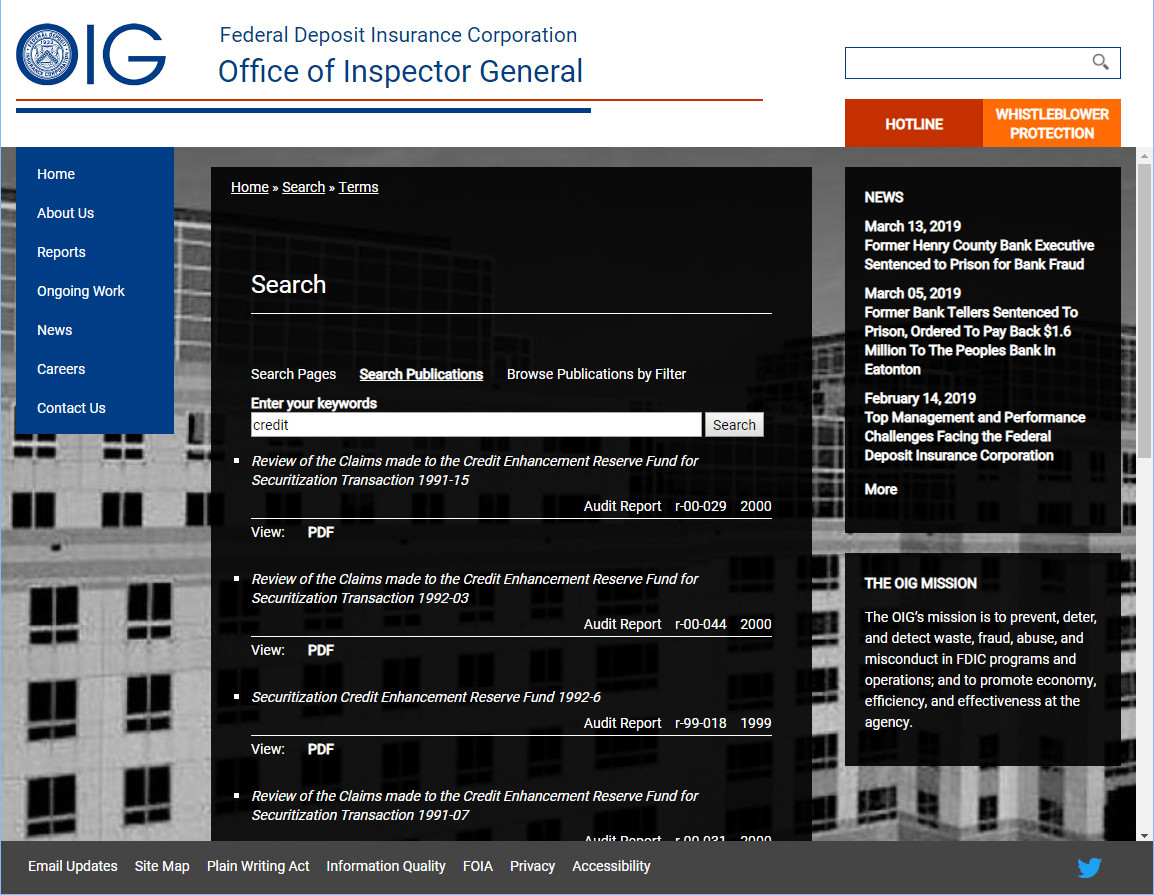Click More under the News panel
This screenshot has height=895, width=1154.
[880, 489]
